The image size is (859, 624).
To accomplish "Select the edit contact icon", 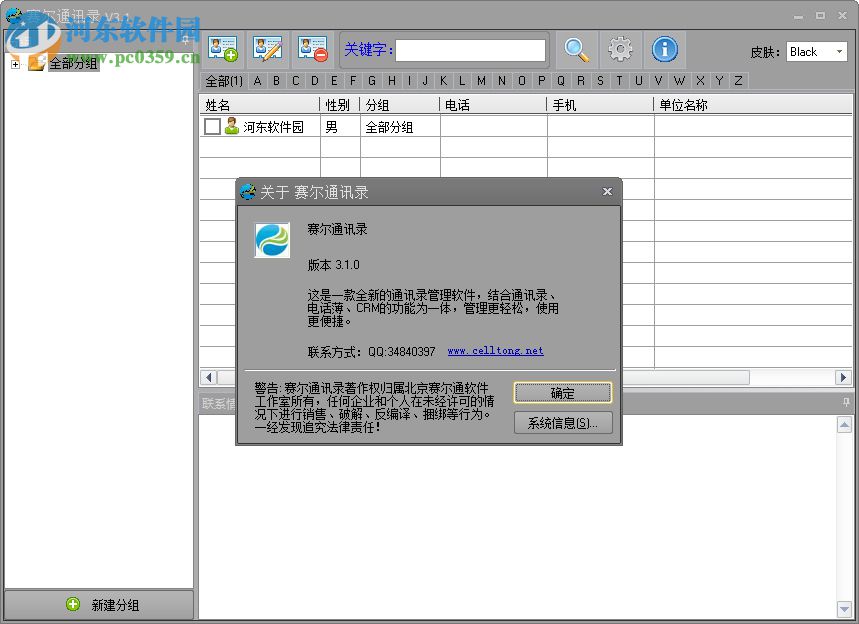I will pyautogui.click(x=268, y=48).
